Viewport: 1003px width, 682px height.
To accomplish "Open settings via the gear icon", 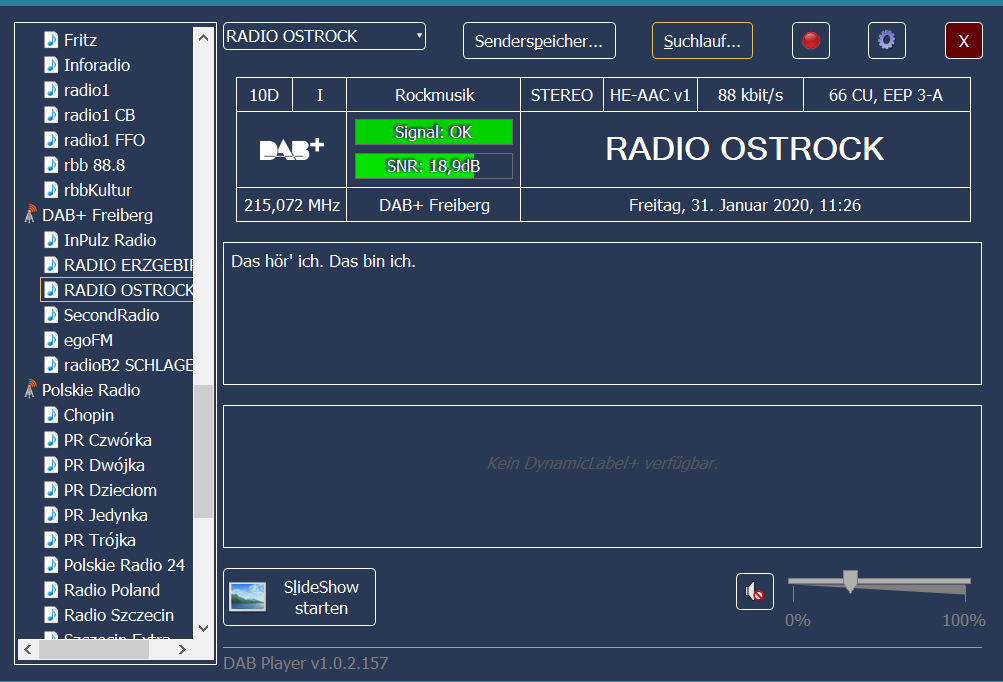I will coord(886,40).
